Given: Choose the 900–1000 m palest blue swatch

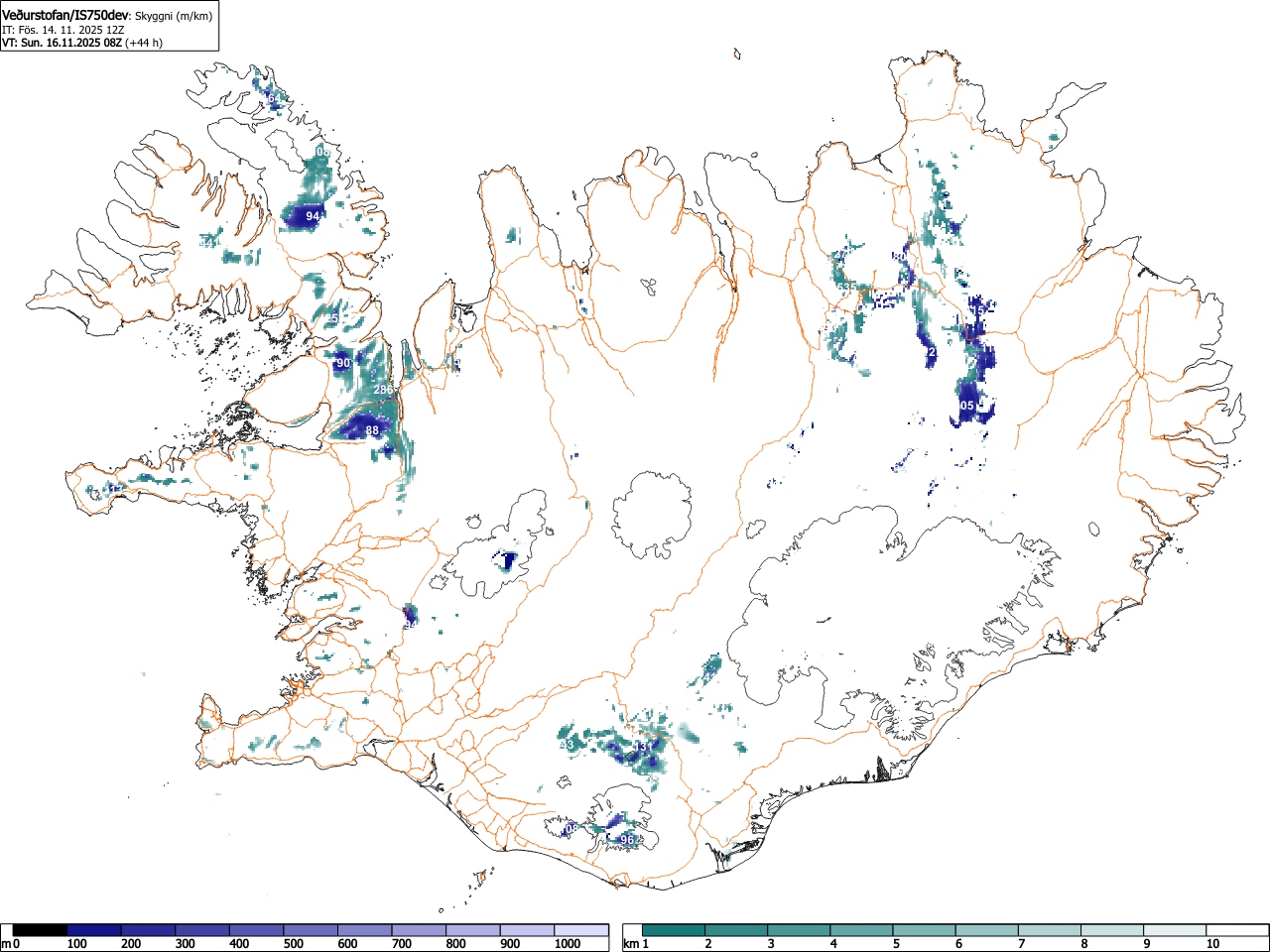Looking at the screenshot, I should (527, 930).
